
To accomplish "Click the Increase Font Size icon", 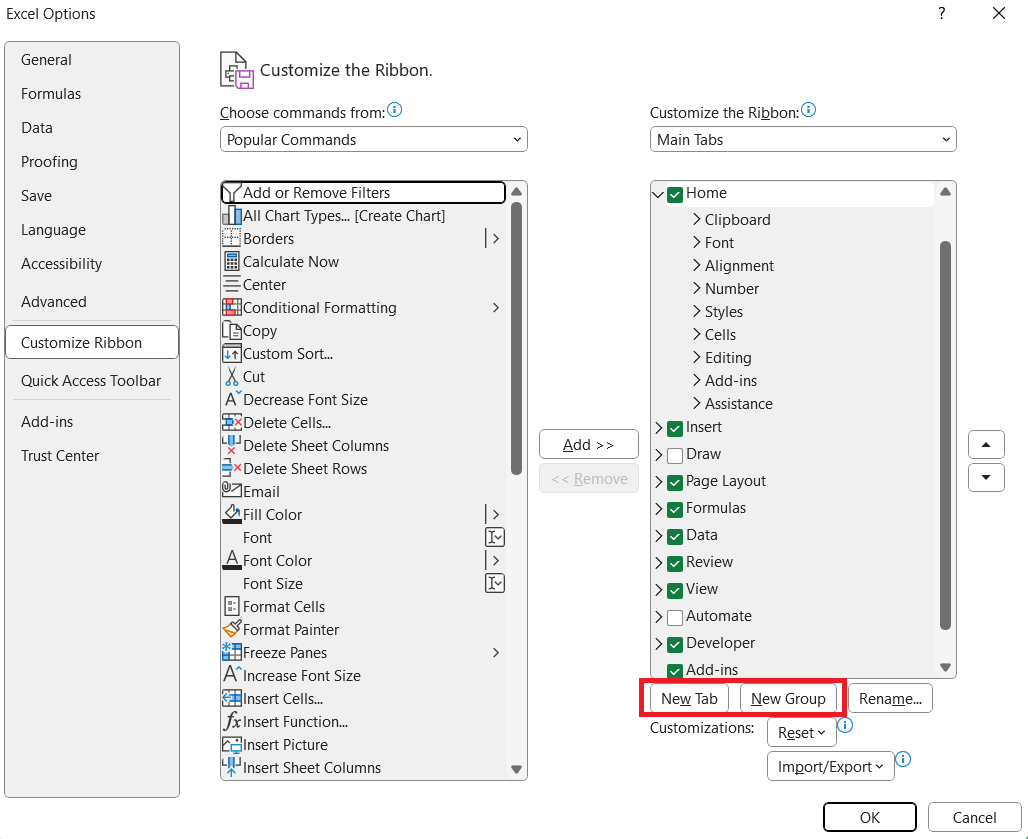I will click(x=233, y=674).
